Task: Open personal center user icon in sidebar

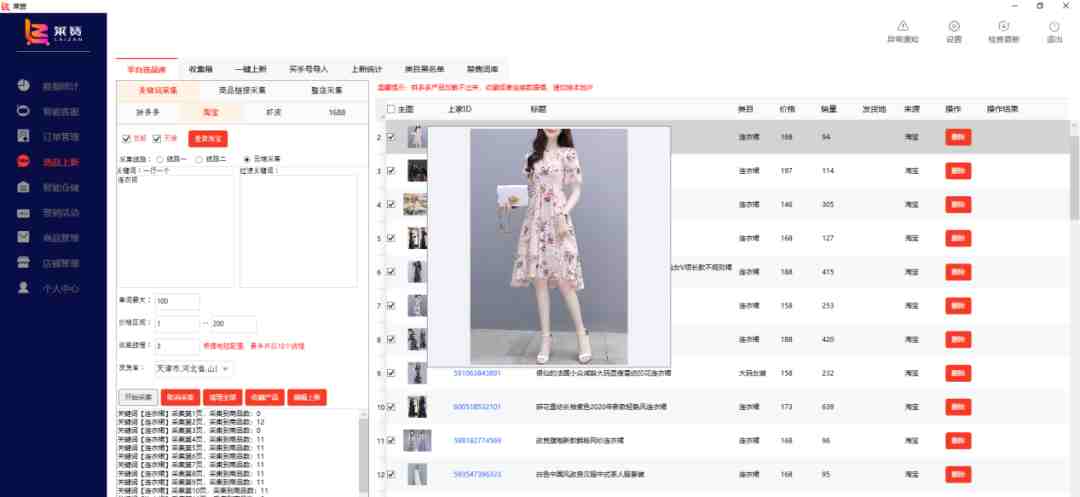Action: [23, 288]
